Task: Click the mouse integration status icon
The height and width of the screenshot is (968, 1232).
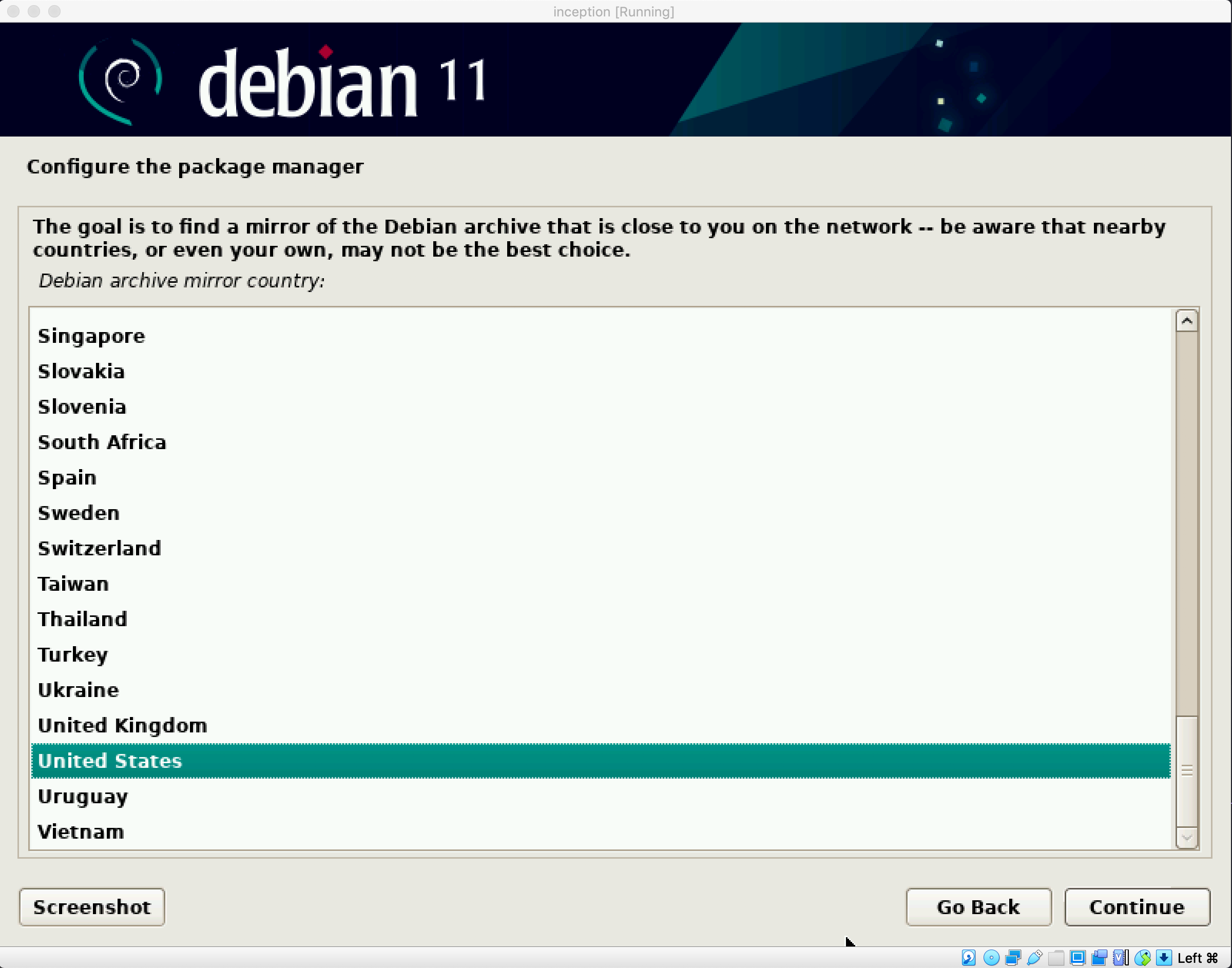Action: (1142, 958)
